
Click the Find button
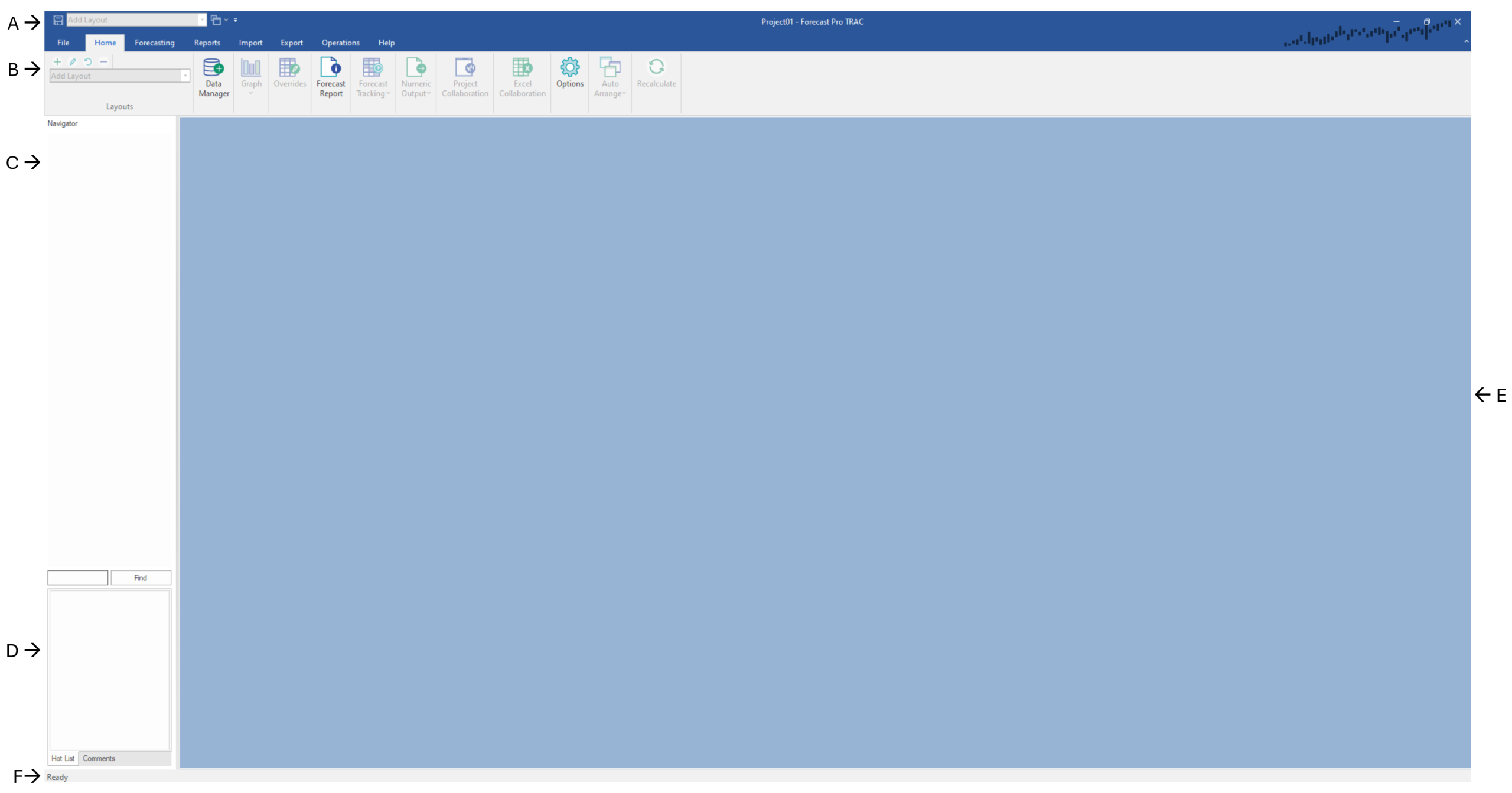(141, 577)
